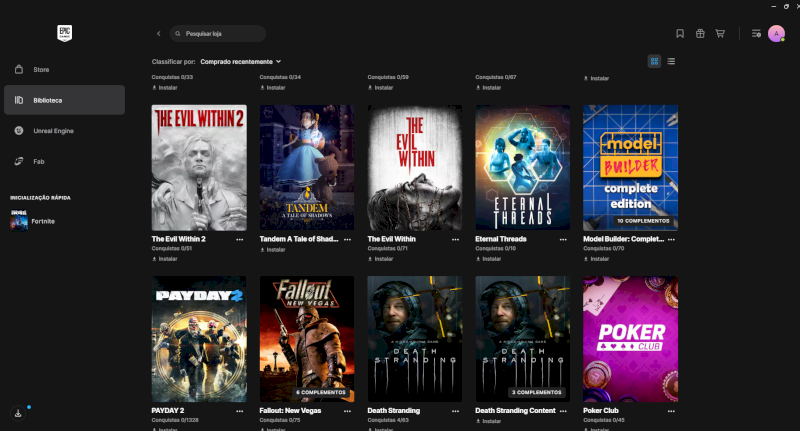Open the Comprado recentemente sort dropdown
Screen dimensions: 800x431
point(240,62)
